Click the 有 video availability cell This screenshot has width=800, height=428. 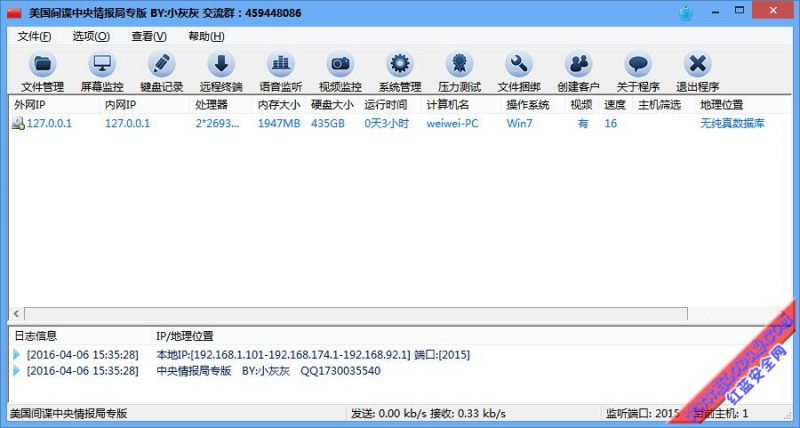583,123
